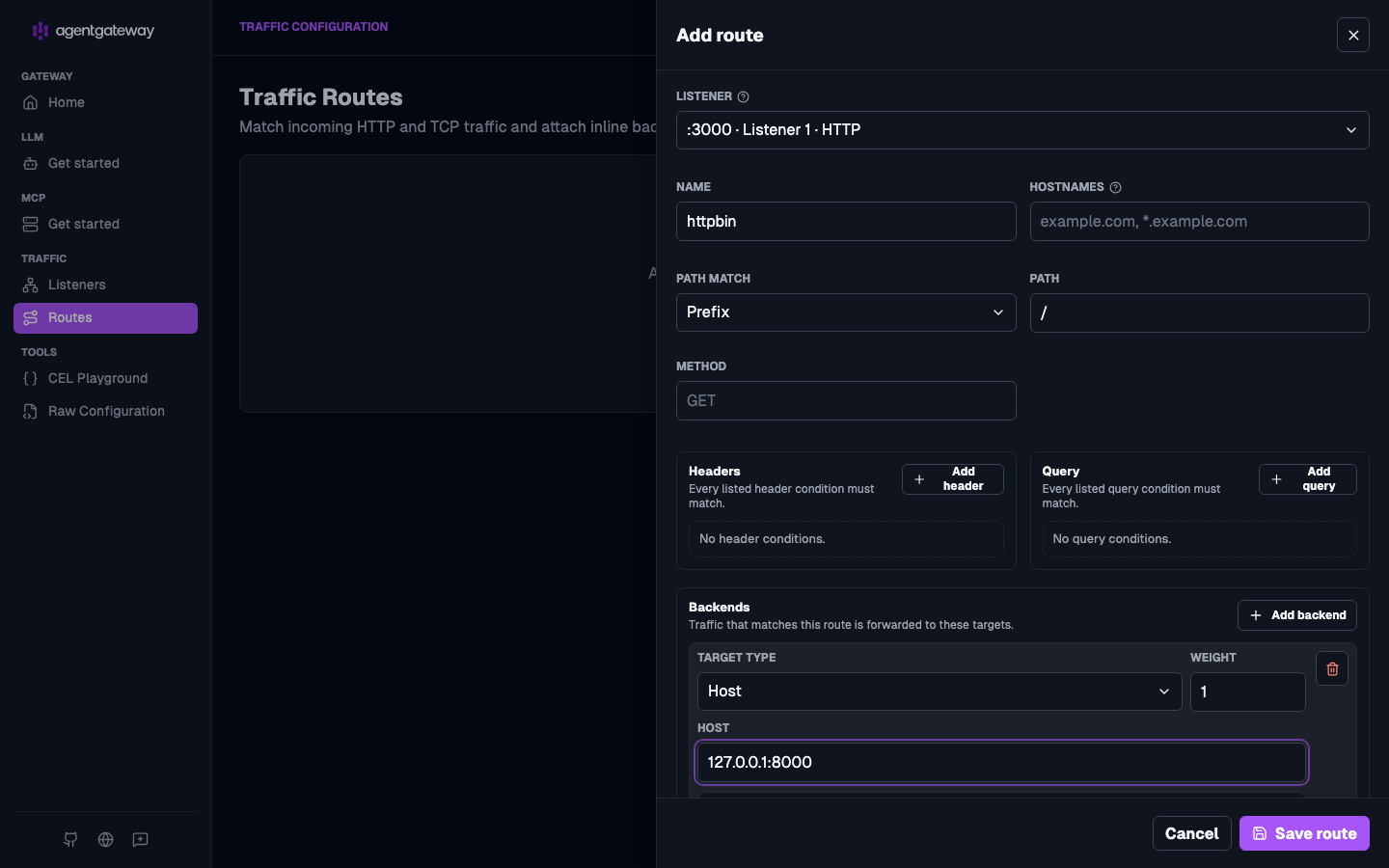Click the Path input field
This screenshot has height=868, width=1389.
(1199, 313)
